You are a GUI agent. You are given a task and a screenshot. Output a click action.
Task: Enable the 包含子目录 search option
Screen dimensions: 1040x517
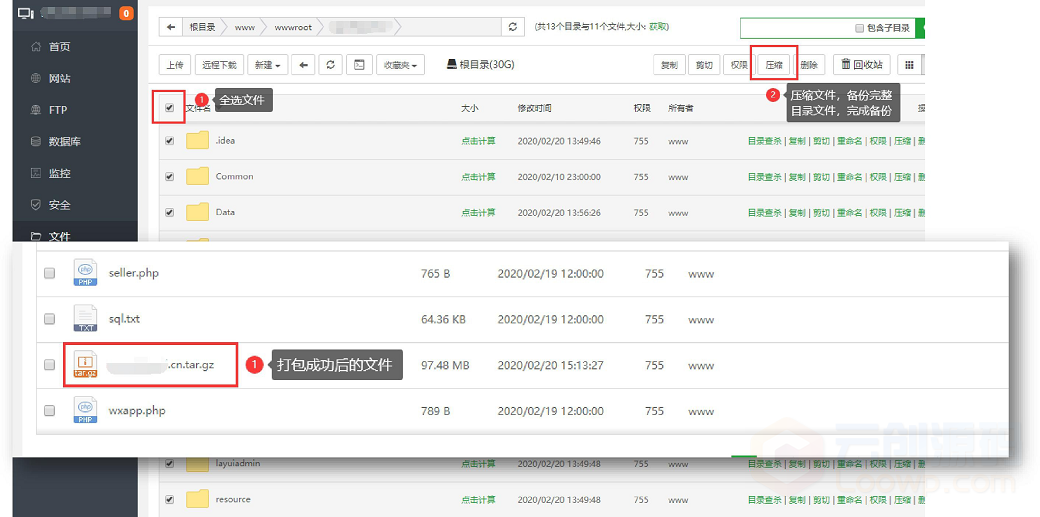point(860,29)
